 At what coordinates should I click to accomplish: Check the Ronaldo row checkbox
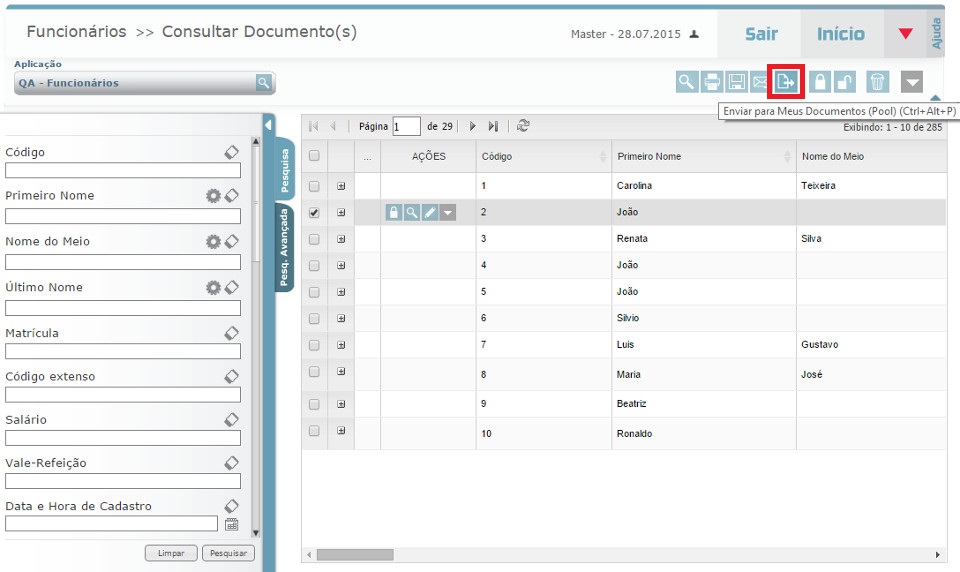click(314, 431)
